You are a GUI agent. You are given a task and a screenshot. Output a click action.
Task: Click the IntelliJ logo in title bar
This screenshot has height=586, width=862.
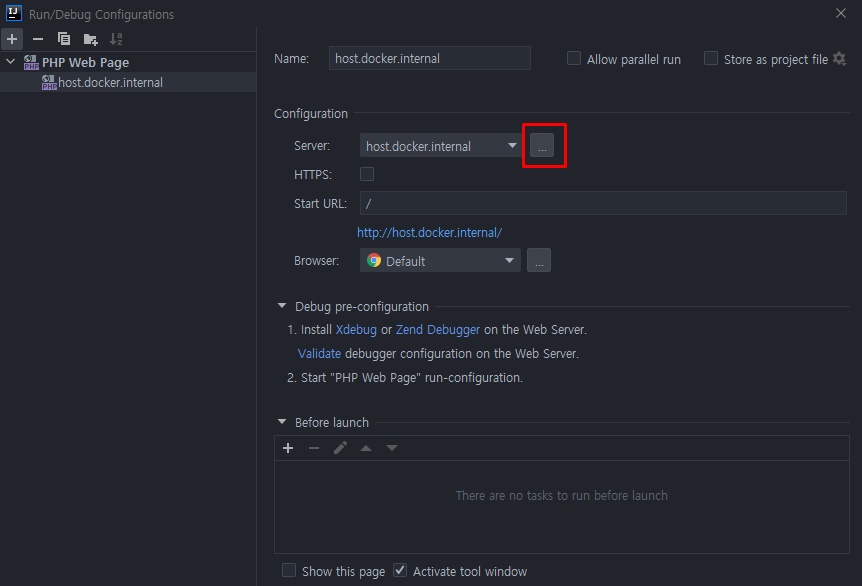13,13
